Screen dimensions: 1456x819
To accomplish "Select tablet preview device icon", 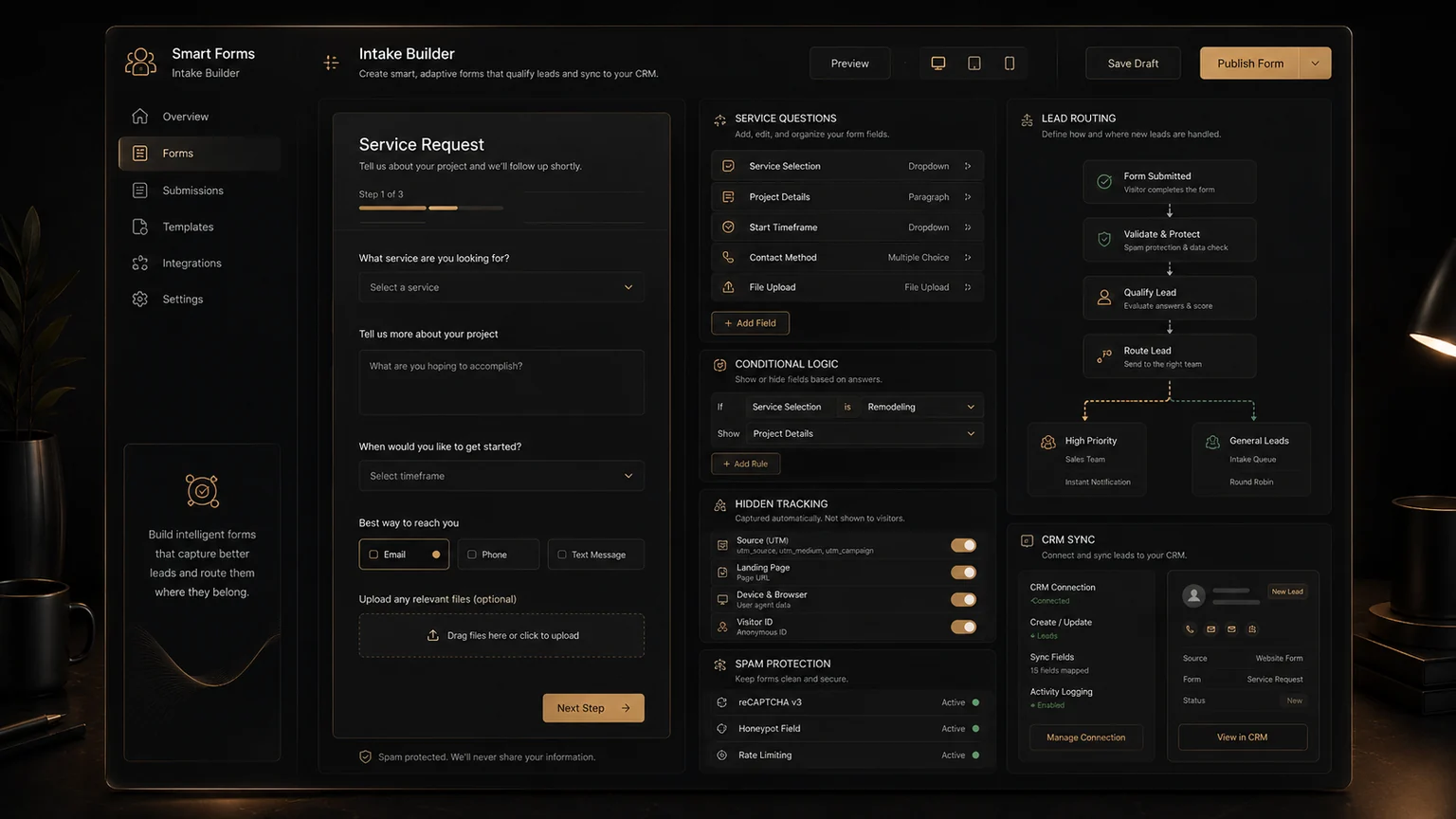I will [974, 64].
